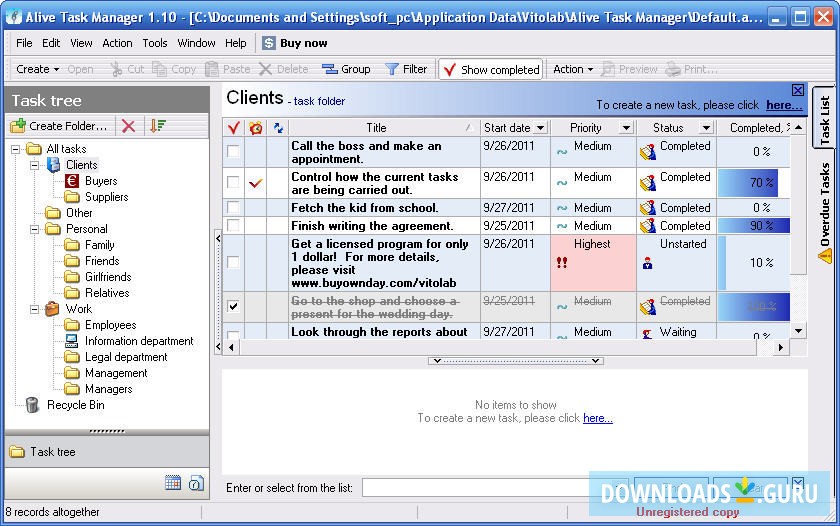Open the Create dropdown in toolbar
Image resolution: width=840 pixels, height=526 pixels.
38,69
